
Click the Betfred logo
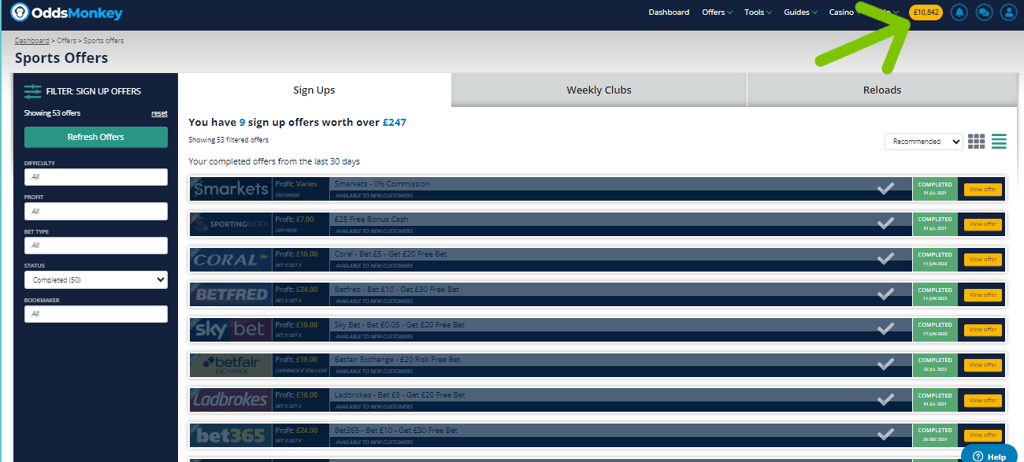click(x=231, y=295)
